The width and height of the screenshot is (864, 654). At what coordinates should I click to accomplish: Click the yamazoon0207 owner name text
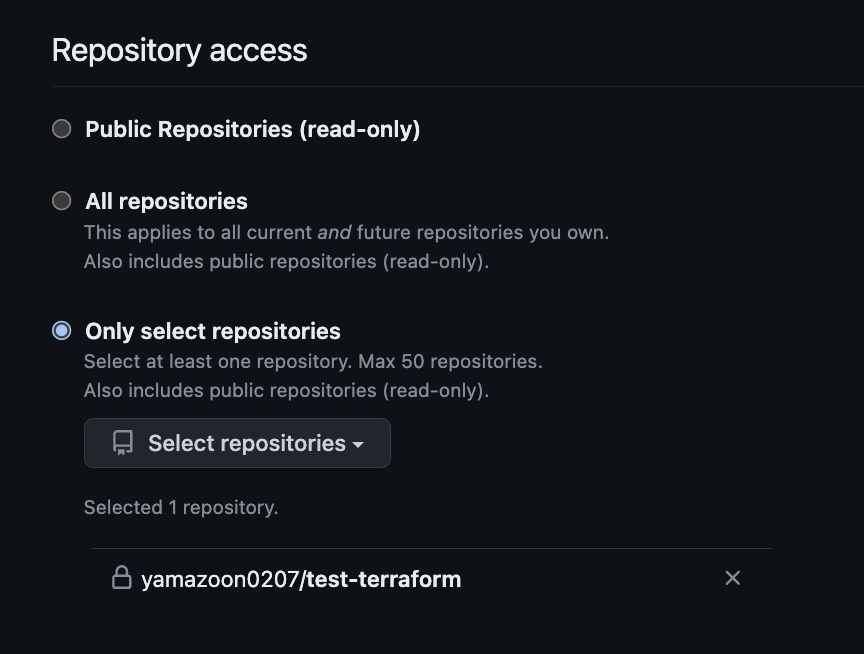pos(220,580)
